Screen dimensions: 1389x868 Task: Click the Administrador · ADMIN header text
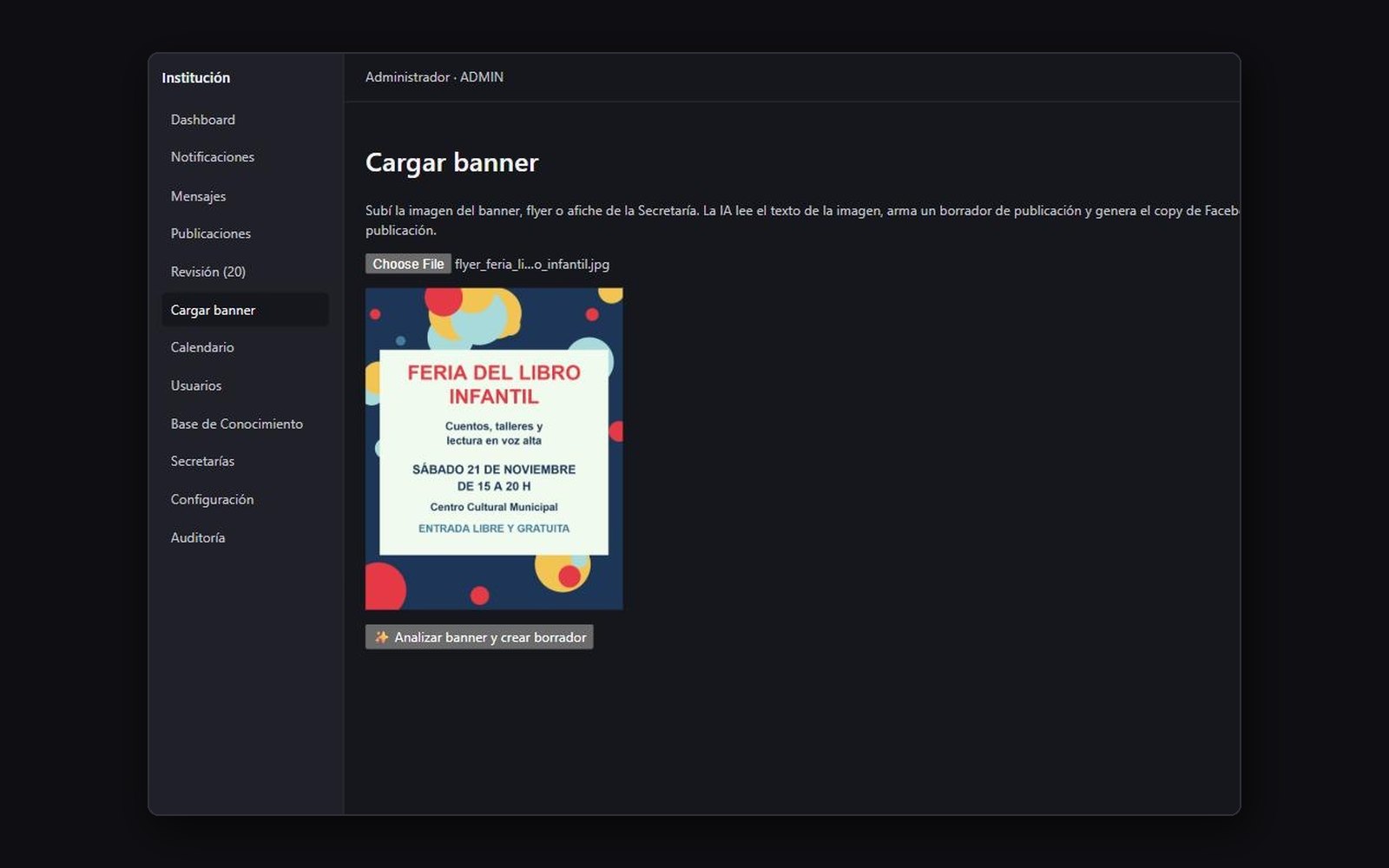point(434,77)
